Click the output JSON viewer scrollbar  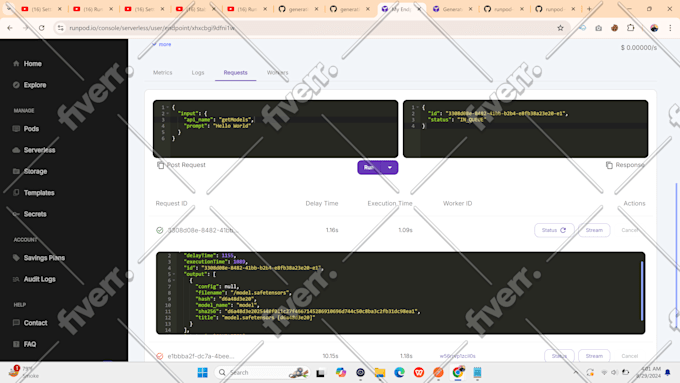(642, 291)
